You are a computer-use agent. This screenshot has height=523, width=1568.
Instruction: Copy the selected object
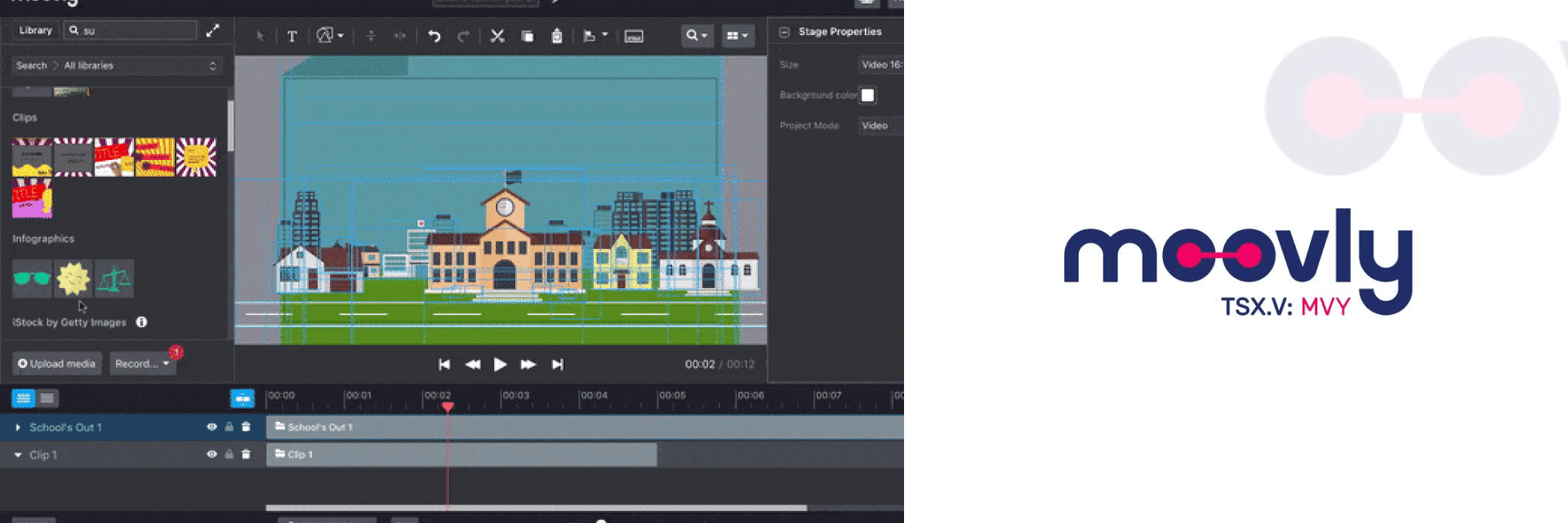click(528, 36)
